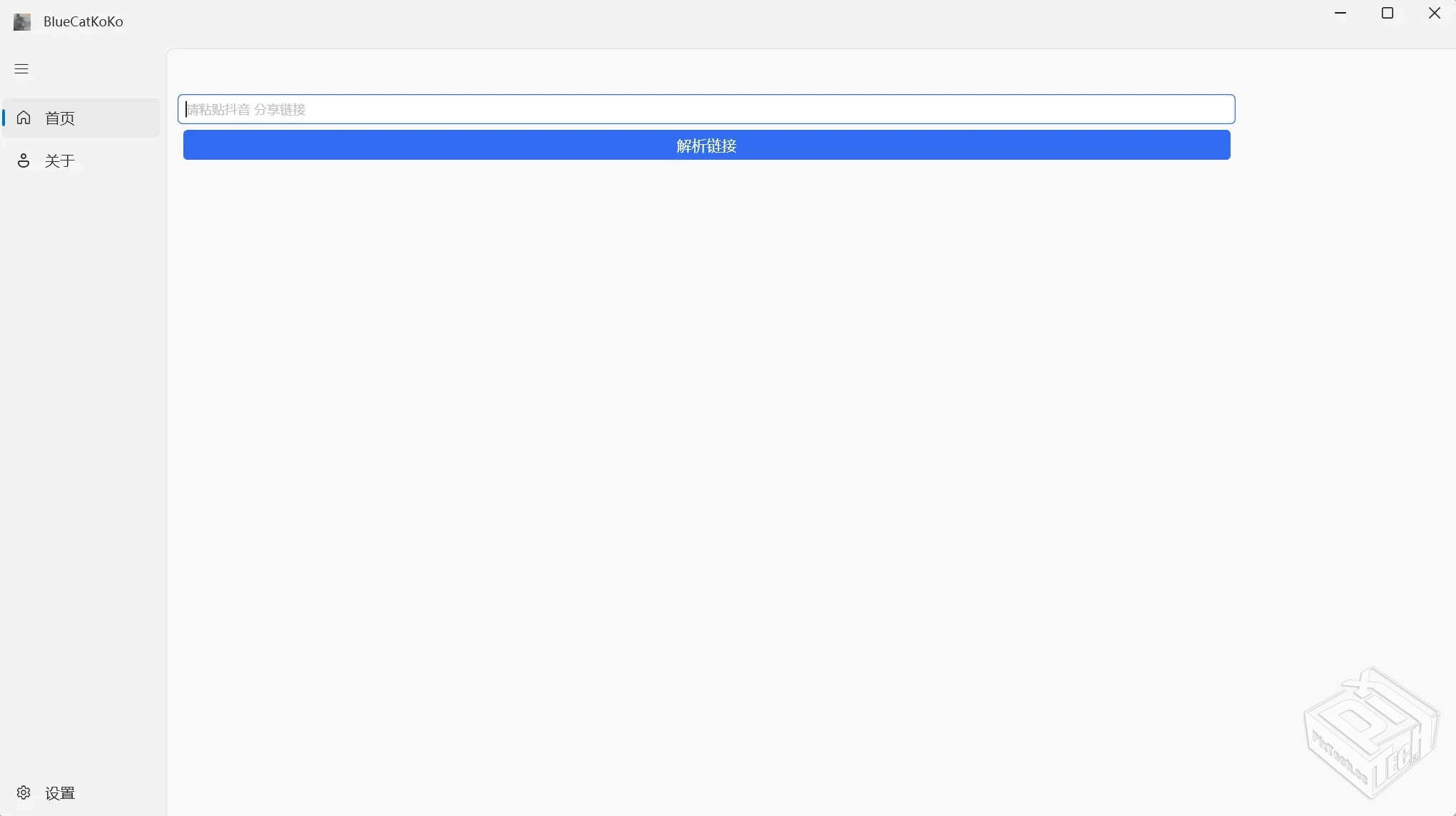Close the BlueCatKoKo window
Viewport: 1456px width, 816px height.
click(1435, 13)
